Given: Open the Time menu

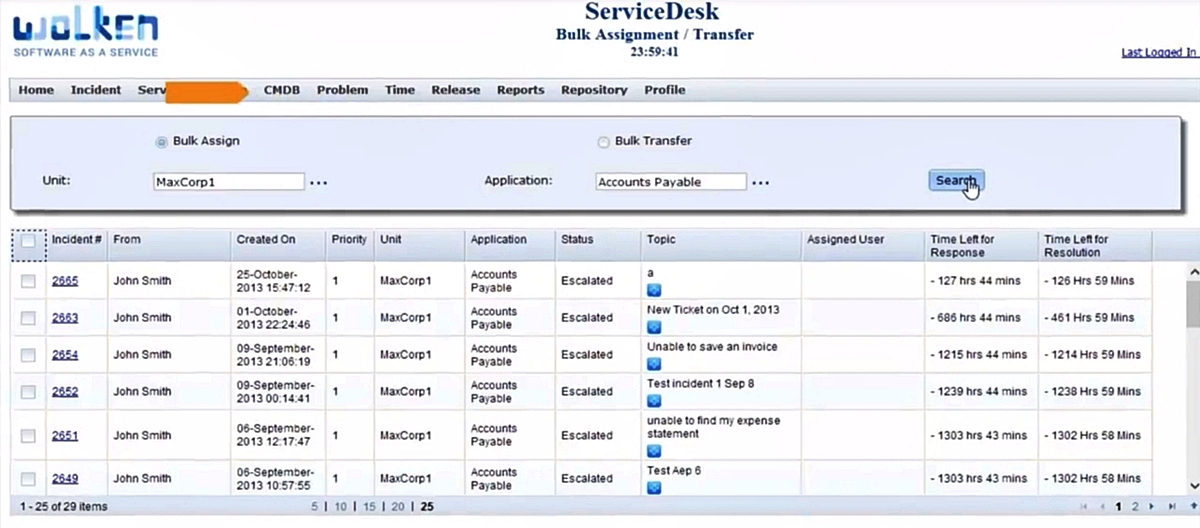Looking at the screenshot, I should (x=400, y=90).
